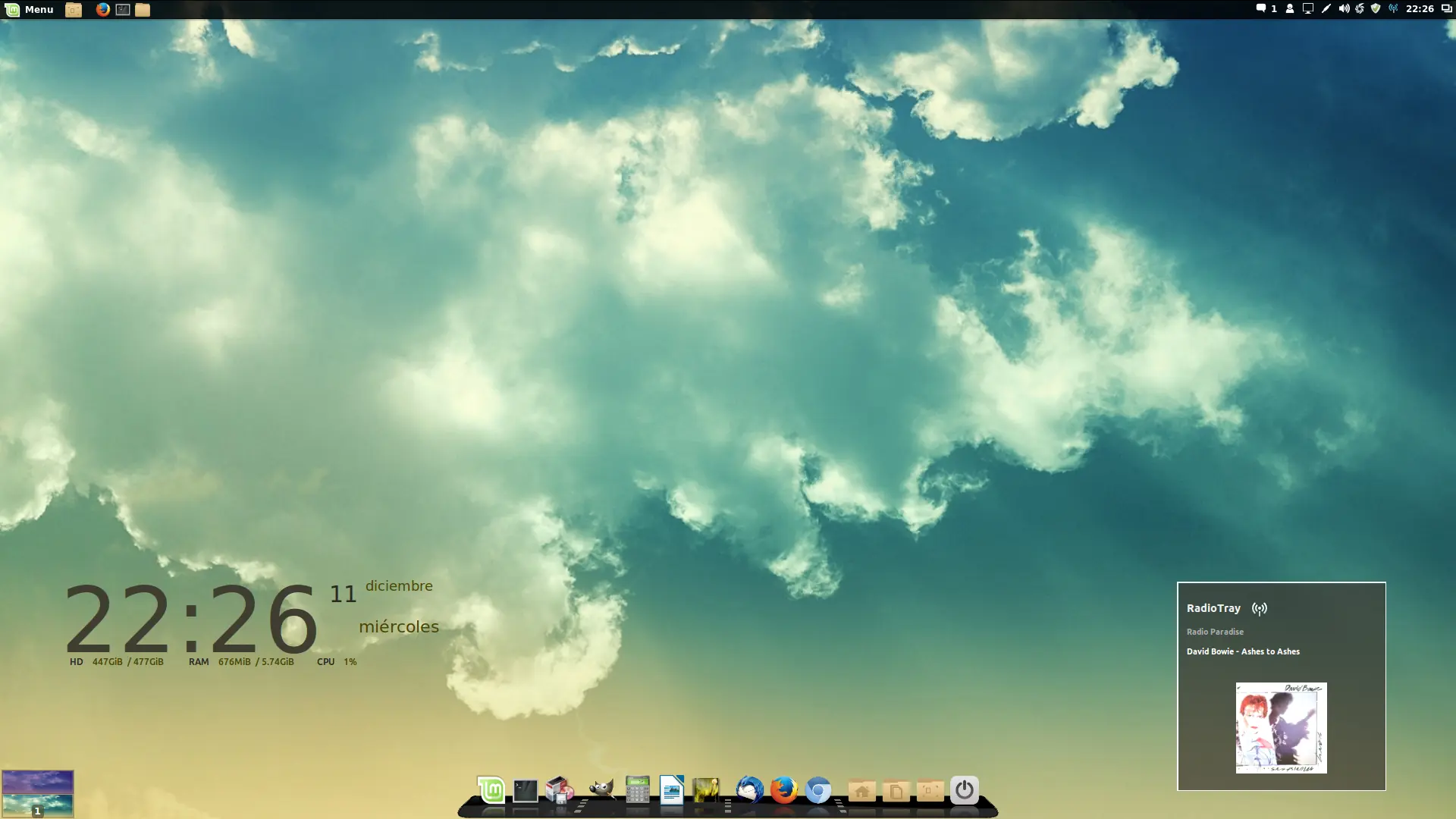Click the Linux Mint logo in the dock
This screenshot has height=819, width=1456.
click(x=491, y=790)
